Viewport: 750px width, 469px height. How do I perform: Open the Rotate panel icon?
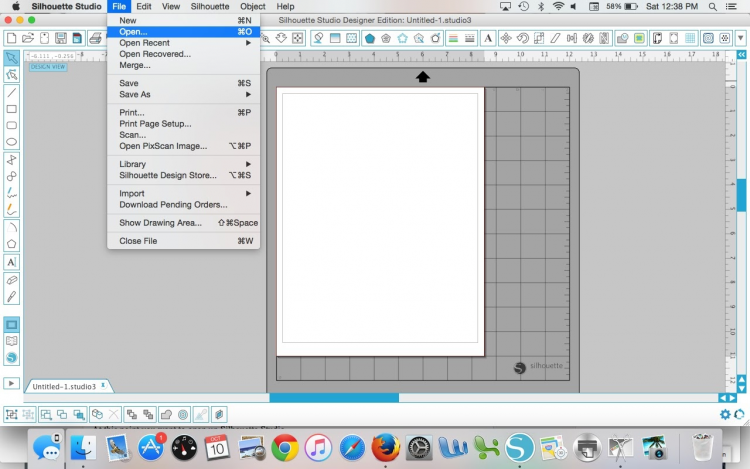(x=523, y=38)
